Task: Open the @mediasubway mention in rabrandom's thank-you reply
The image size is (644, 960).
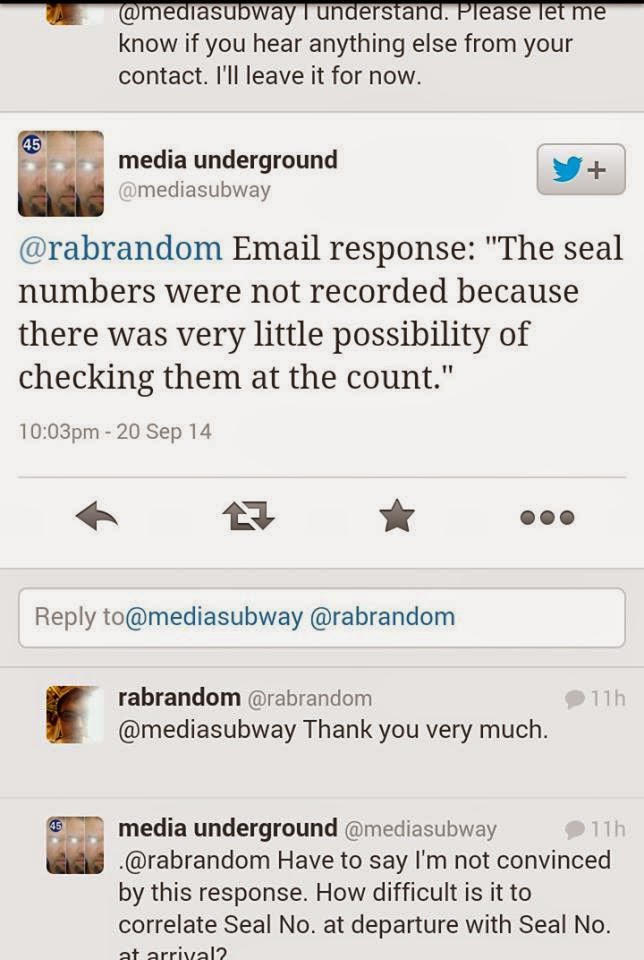Action: [208, 730]
